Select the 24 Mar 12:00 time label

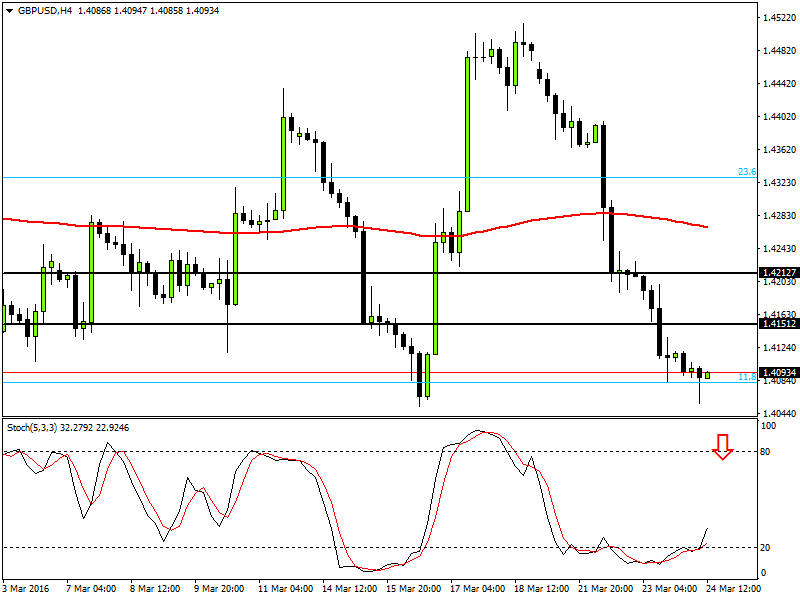[733, 589]
